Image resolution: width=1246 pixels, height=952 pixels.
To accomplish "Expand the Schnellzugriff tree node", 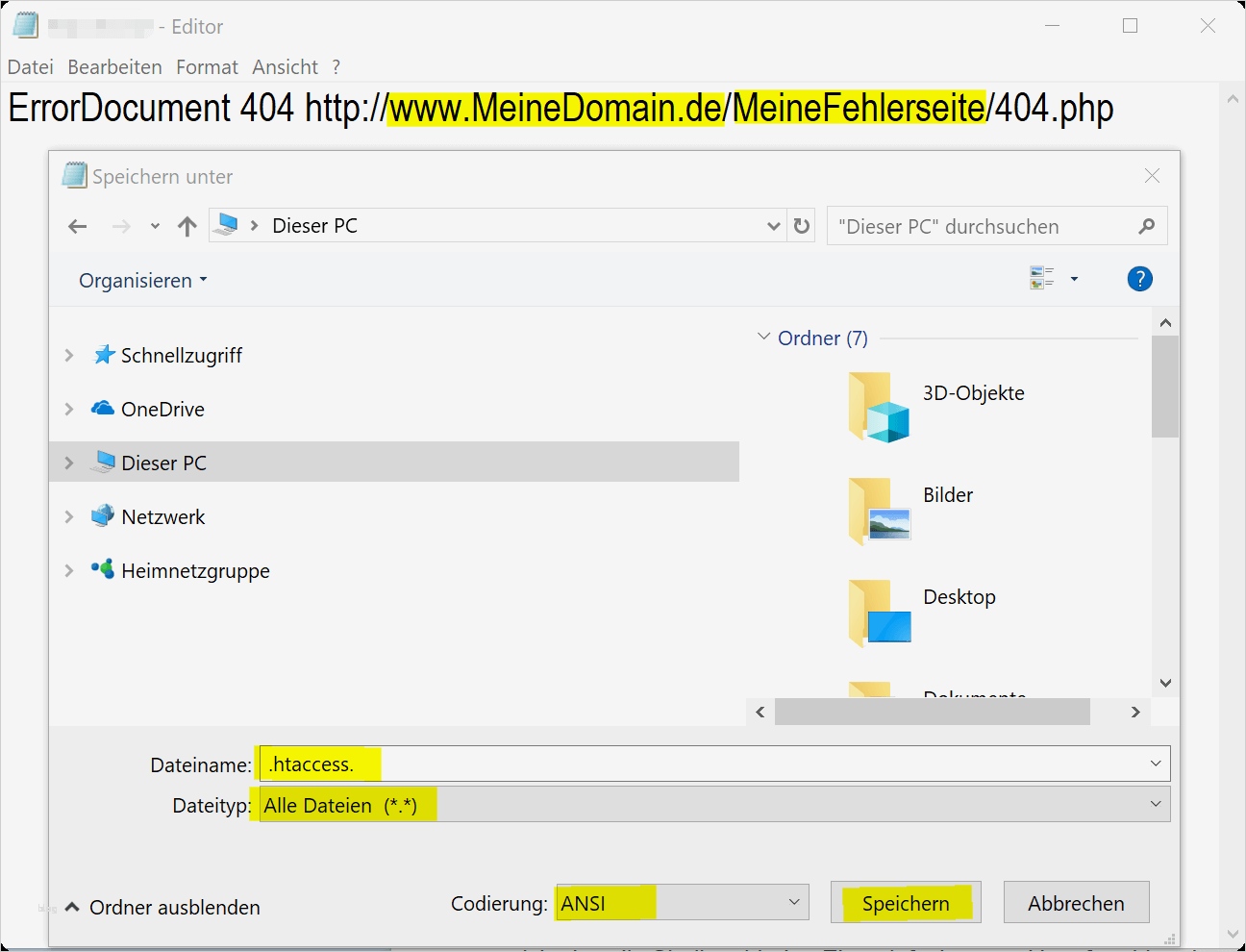I will 69,355.
